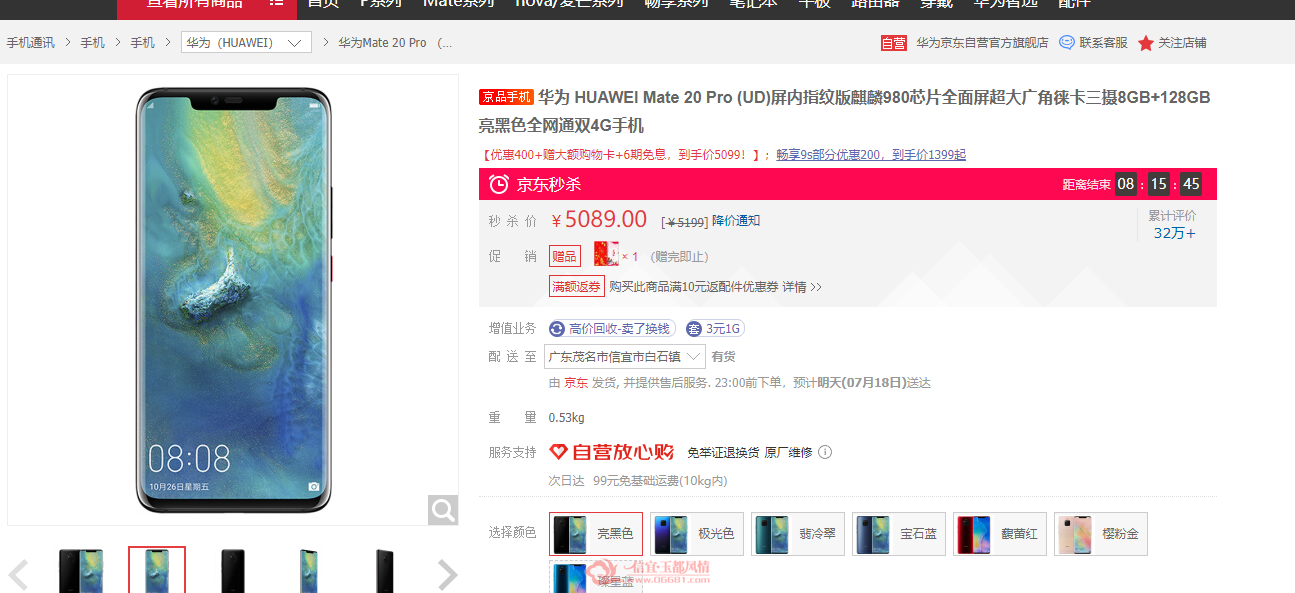Image resolution: width=1295 pixels, height=593 pixels.
Task: Click the 高价回收-卖了换钱 service link
Action: pos(620,328)
